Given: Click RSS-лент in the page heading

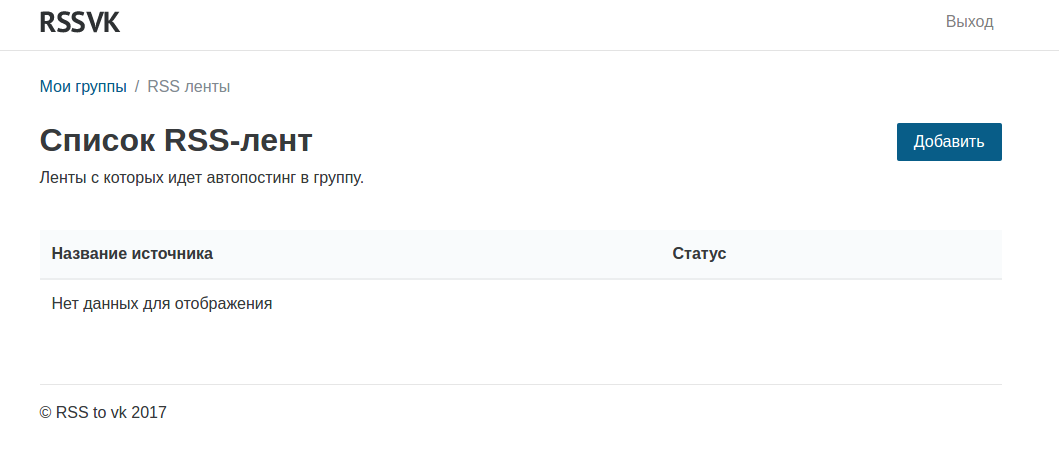Looking at the screenshot, I should pyautogui.click(x=238, y=141).
